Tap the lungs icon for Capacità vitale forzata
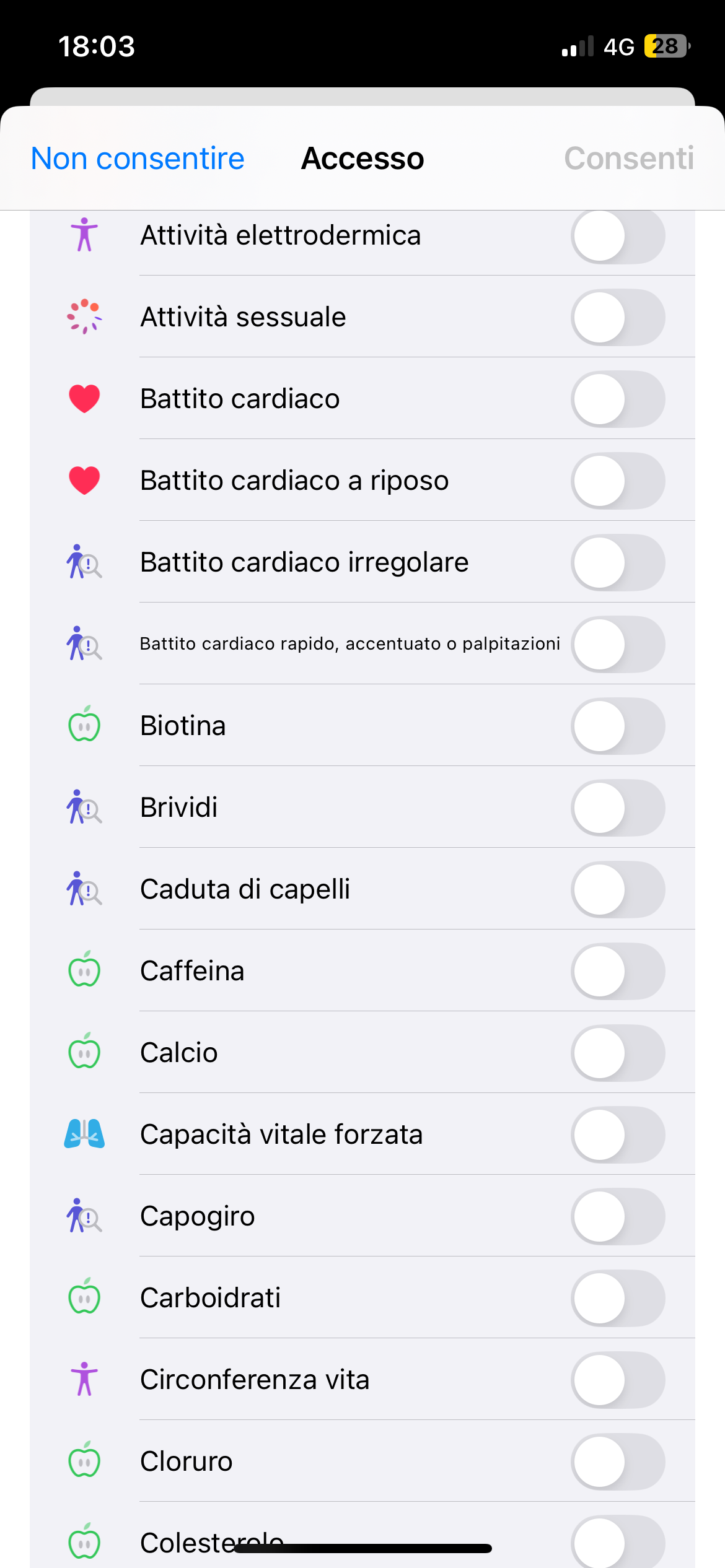Image resolution: width=725 pixels, height=1568 pixels. pyautogui.click(x=84, y=1135)
